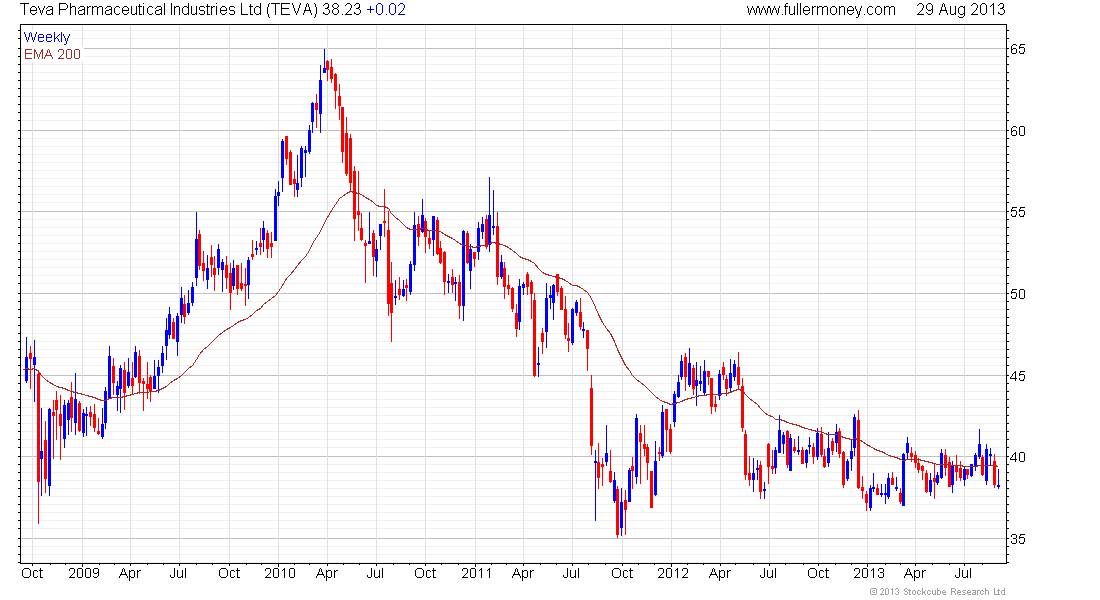This screenshot has height=600, width=1100.
Task: Click the +0.02 price change value
Action: 386,10
